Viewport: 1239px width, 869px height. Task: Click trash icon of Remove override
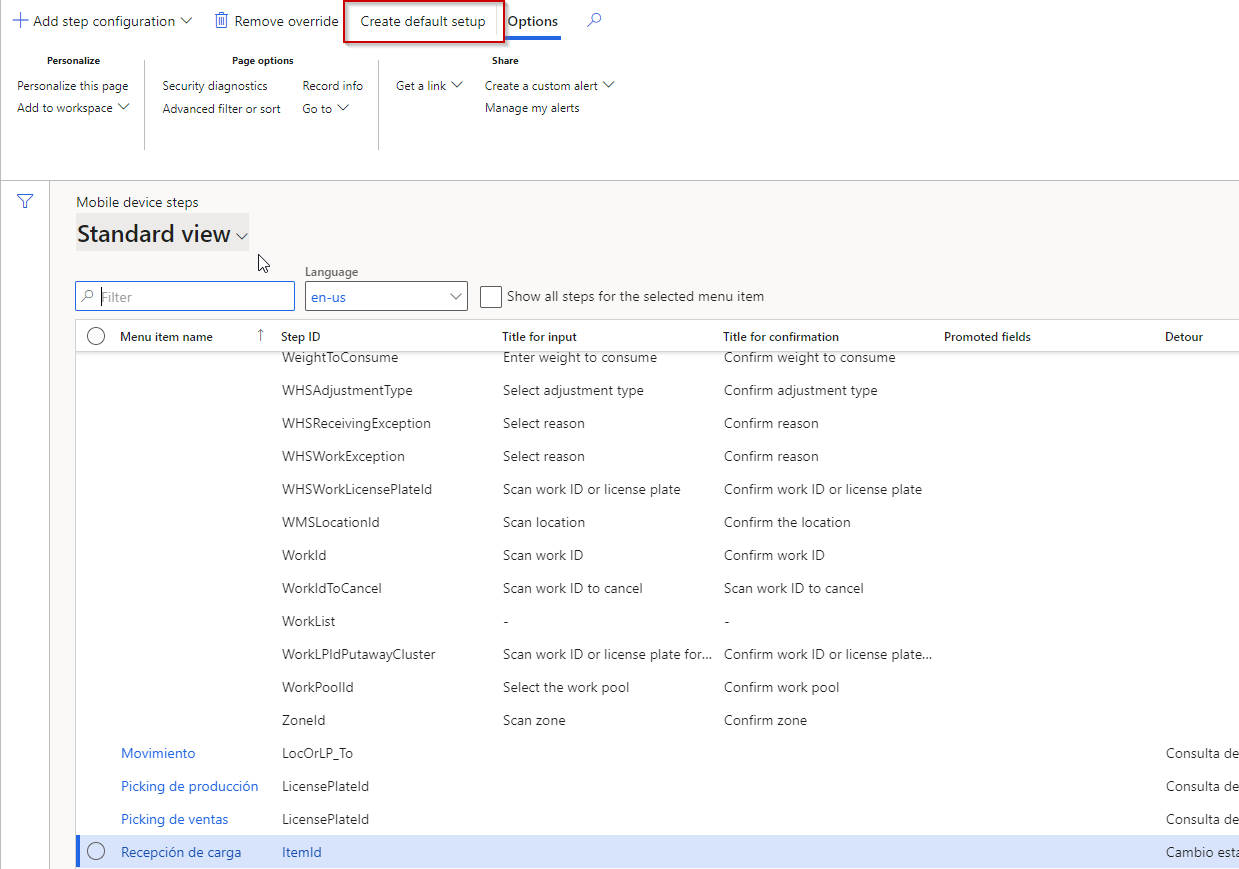222,21
